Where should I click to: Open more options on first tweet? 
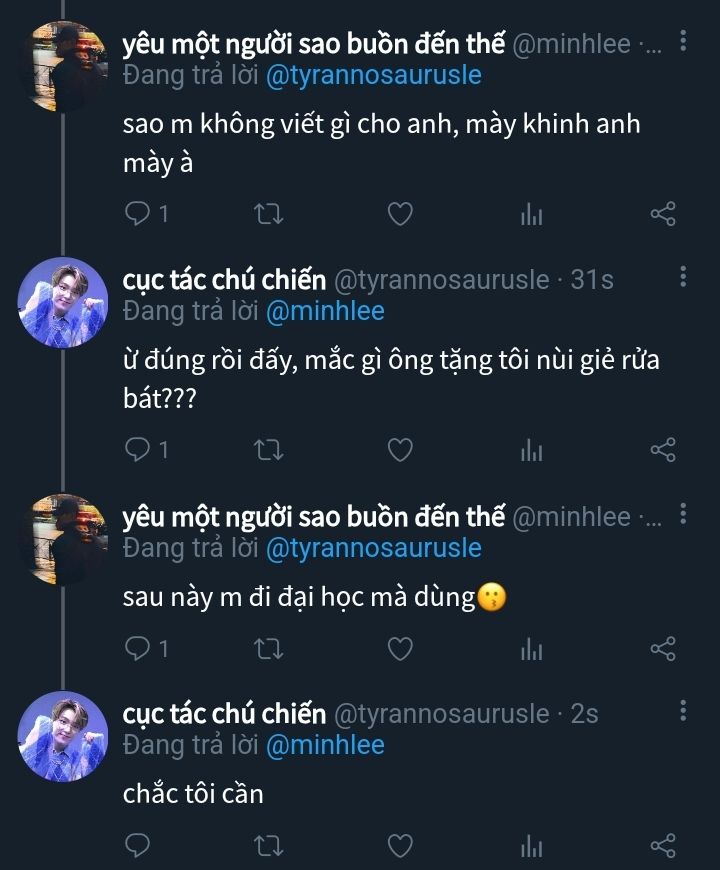(x=683, y=41)
